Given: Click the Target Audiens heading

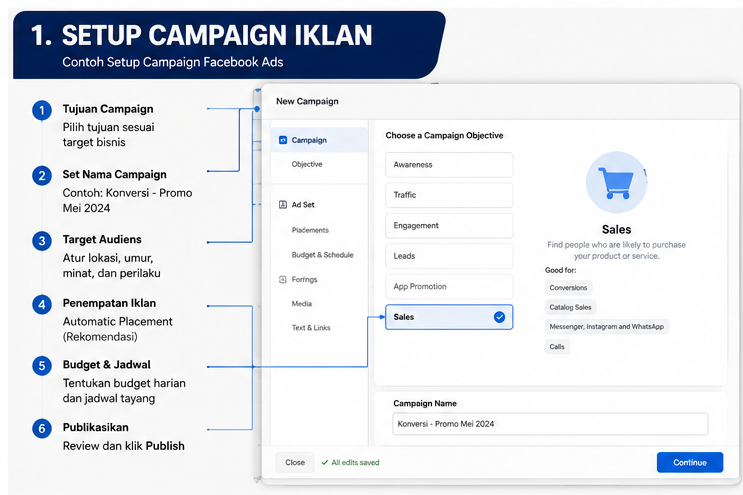Looking at the screenshot, I should point(102,239).
